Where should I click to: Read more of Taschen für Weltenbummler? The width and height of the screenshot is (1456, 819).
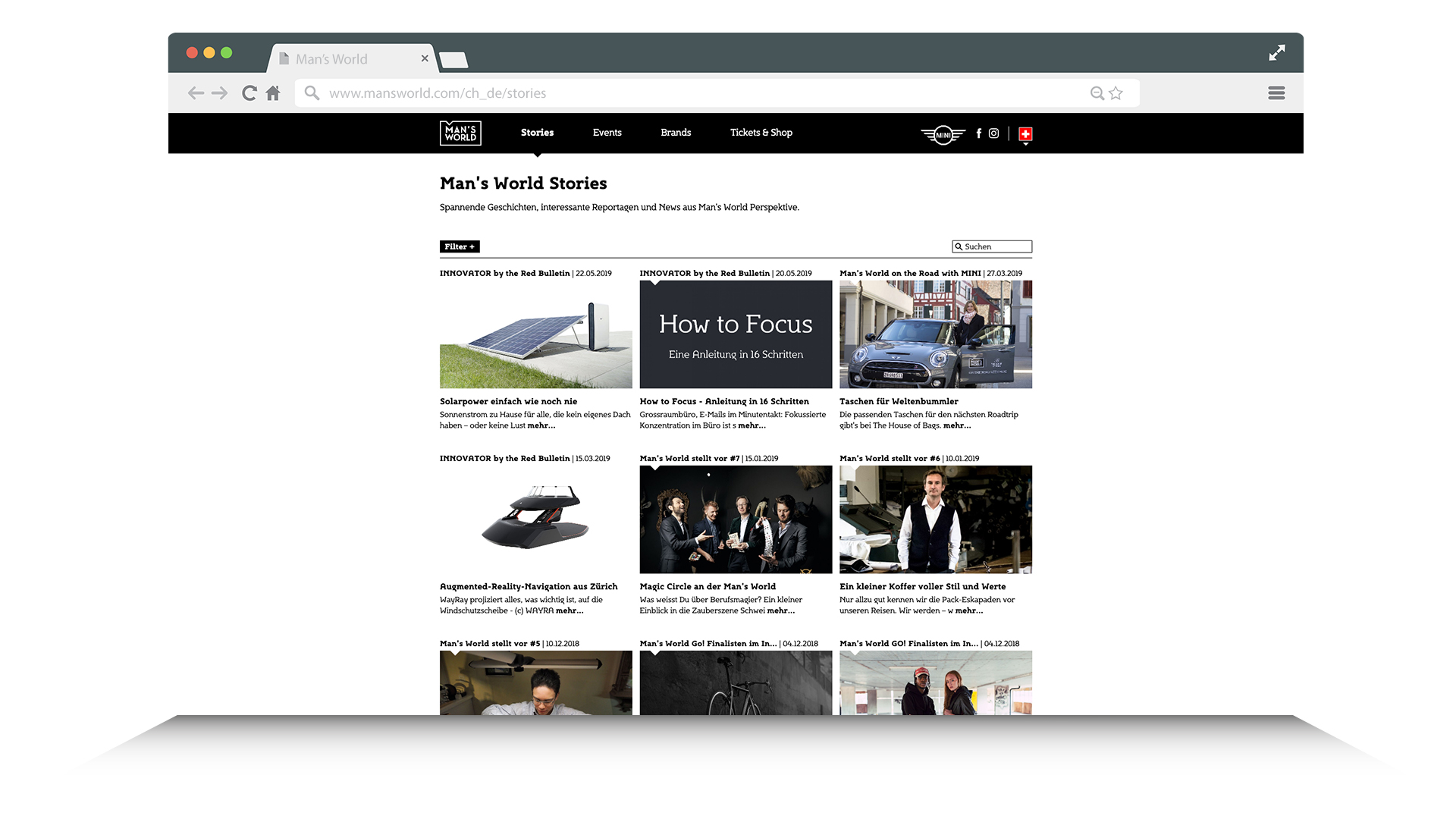(x=956, y=425)
